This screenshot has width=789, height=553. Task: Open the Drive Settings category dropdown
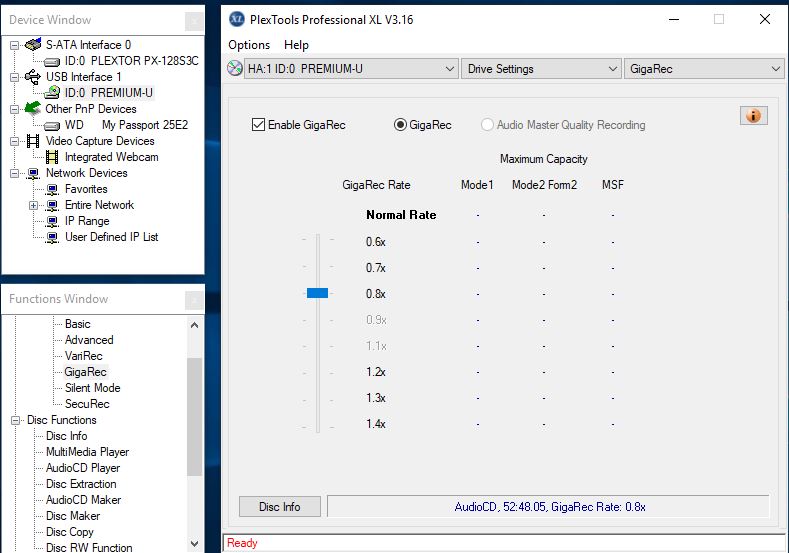(x=541, y=68)
